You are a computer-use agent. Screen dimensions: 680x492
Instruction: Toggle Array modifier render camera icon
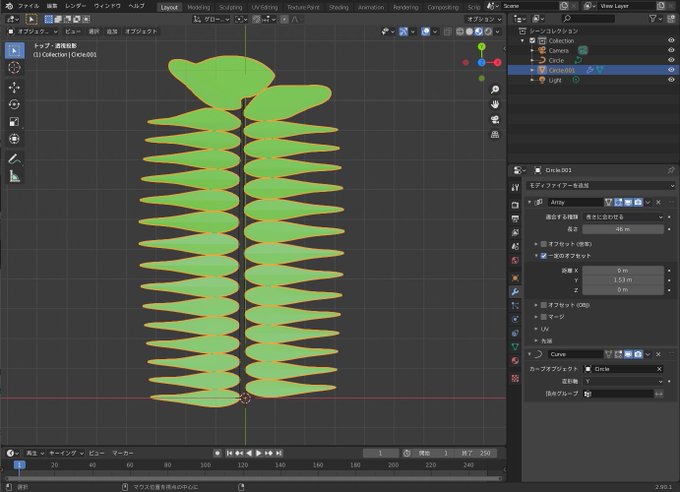[638, 202]
